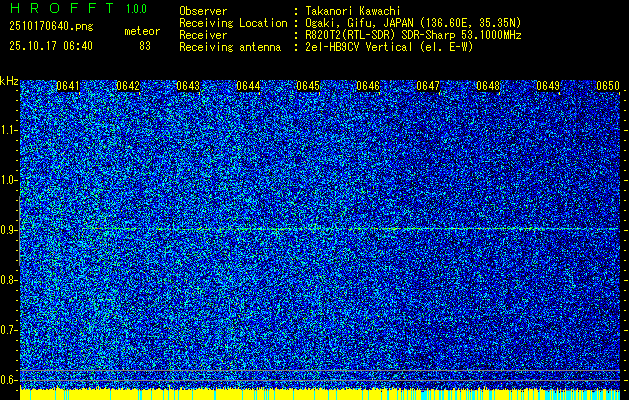Click the 0.9 kHz axis label
This screenshot has height=400, width=629.
(x=8, y=230)
